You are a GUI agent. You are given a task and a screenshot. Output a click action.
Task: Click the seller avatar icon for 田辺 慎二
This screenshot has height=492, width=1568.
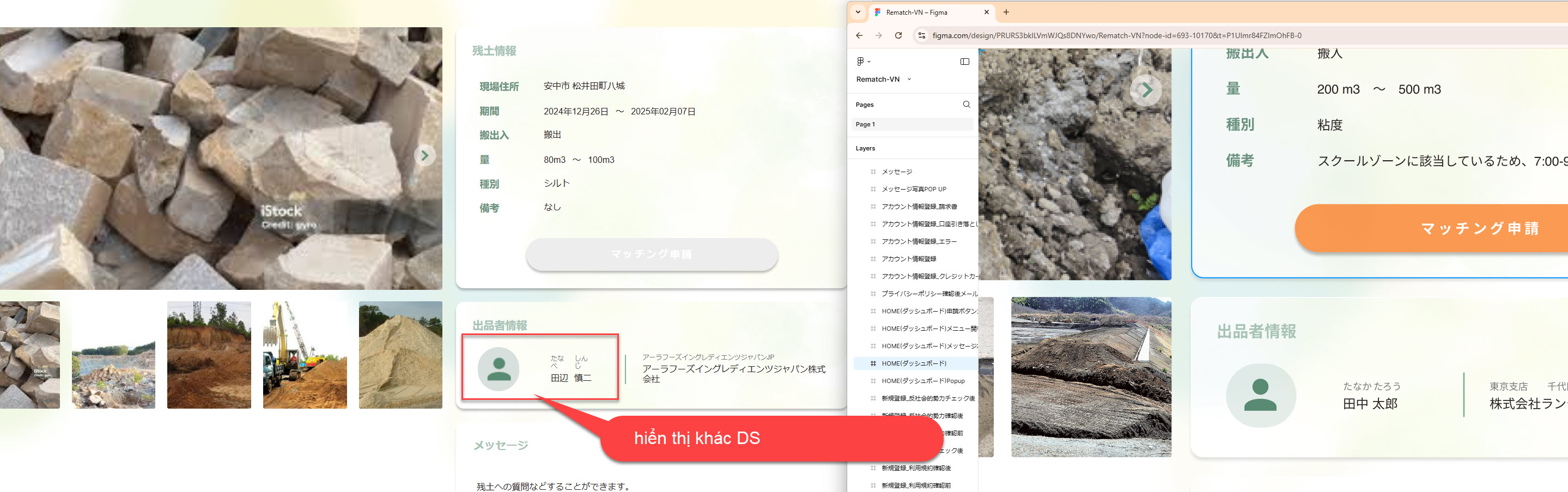click(x=498, y=369)
